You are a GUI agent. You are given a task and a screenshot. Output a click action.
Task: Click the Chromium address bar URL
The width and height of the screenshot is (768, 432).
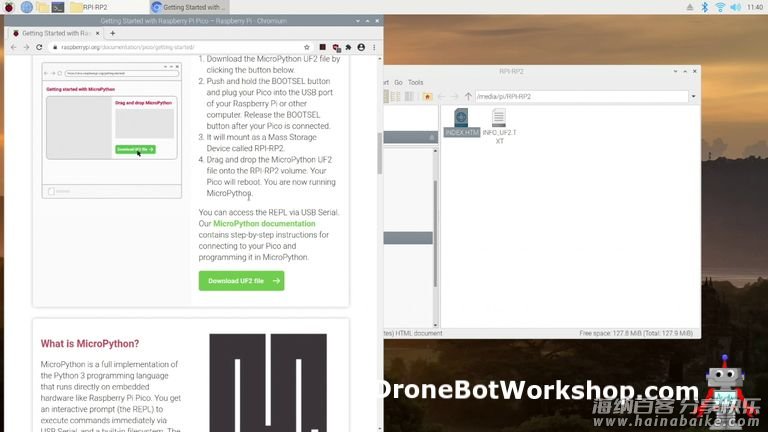127,48
